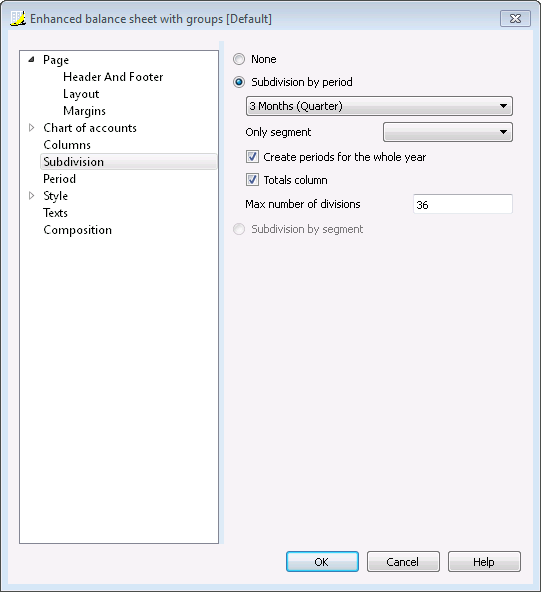Open the Period section
Image resolution: width=541 pixels, height=592 pixels.
(x=59, y=179)
